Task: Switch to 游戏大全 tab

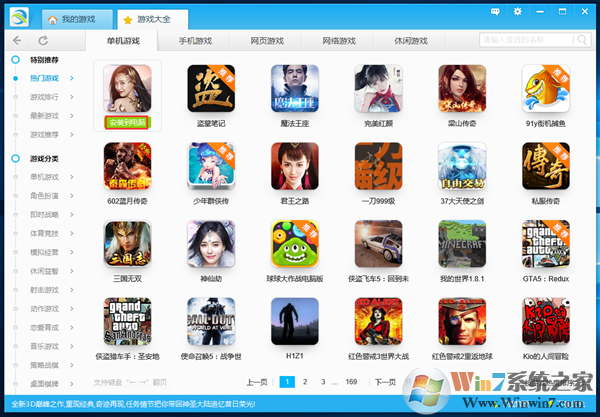Action: point(153,19)
